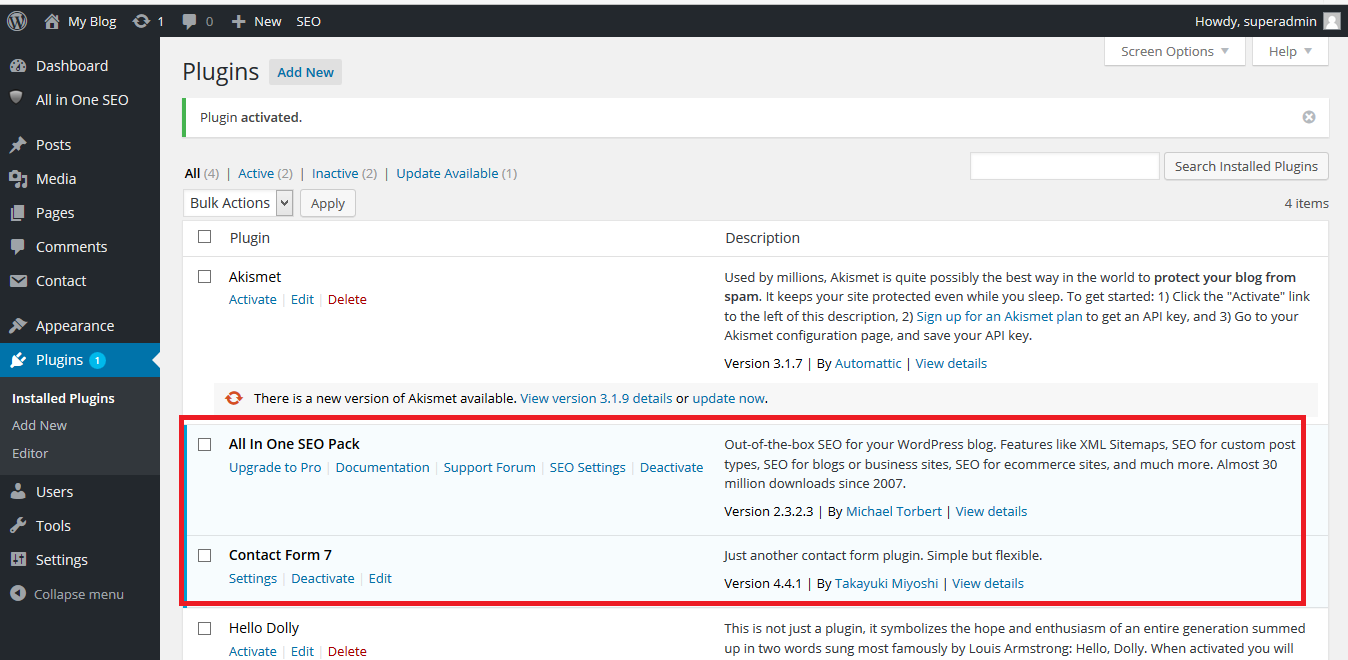Click the Akismet update refresh icon

click(234, 398)
